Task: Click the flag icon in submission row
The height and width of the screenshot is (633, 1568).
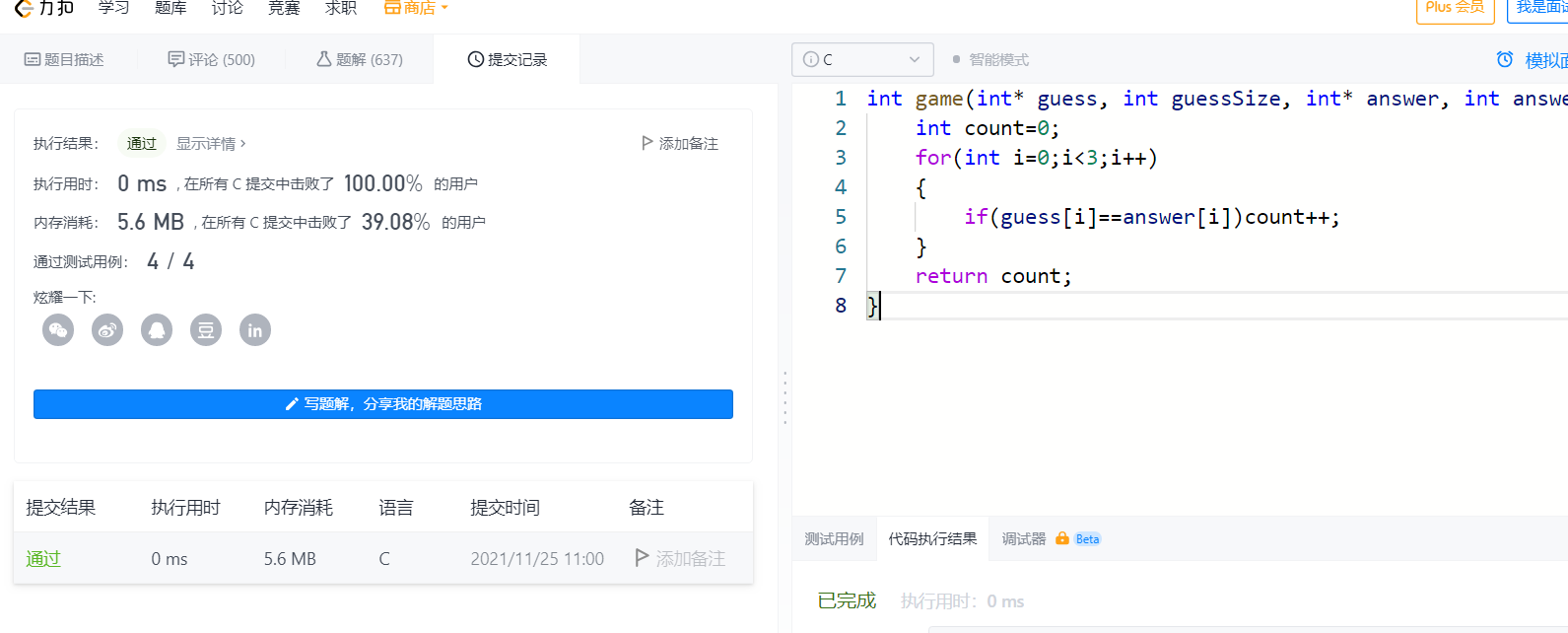Action: pyautogui.click(x=642, y=558)
